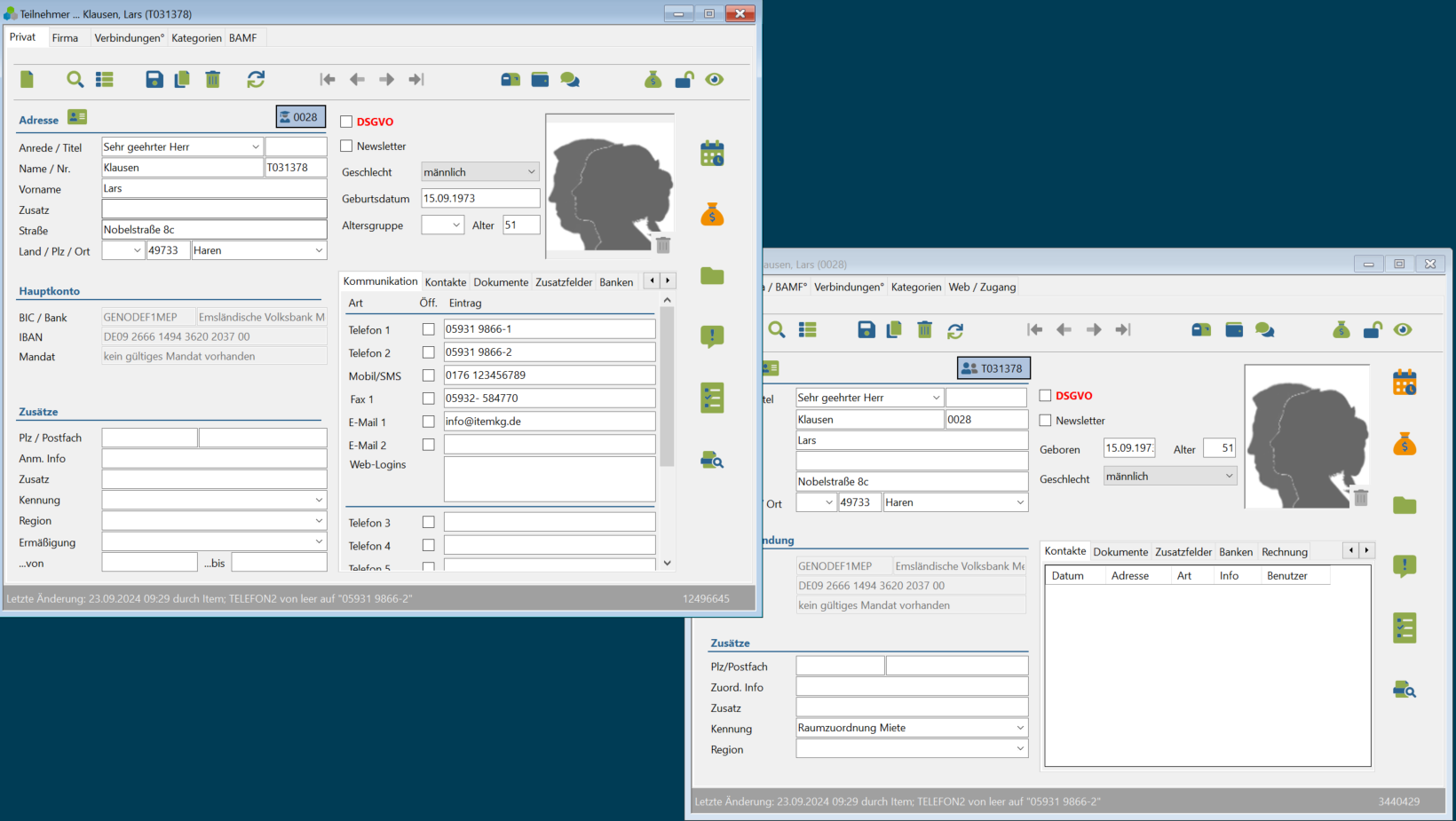1456x821 pixels.
Task: Open Geschlecht dropdown in back window
Action: tap(1229, 477)
